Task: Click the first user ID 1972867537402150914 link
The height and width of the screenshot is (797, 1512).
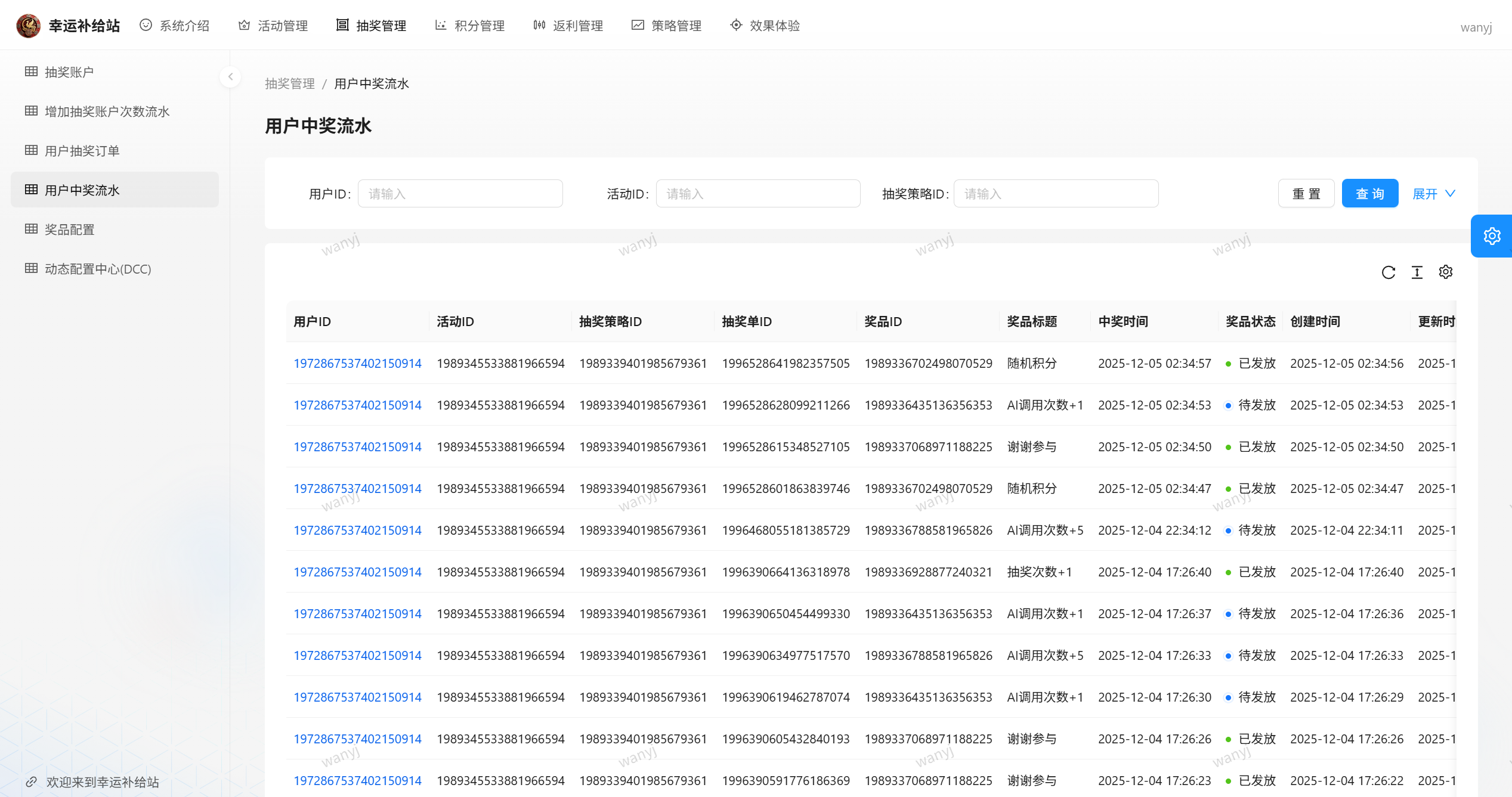Action: [x=357, y=363]
